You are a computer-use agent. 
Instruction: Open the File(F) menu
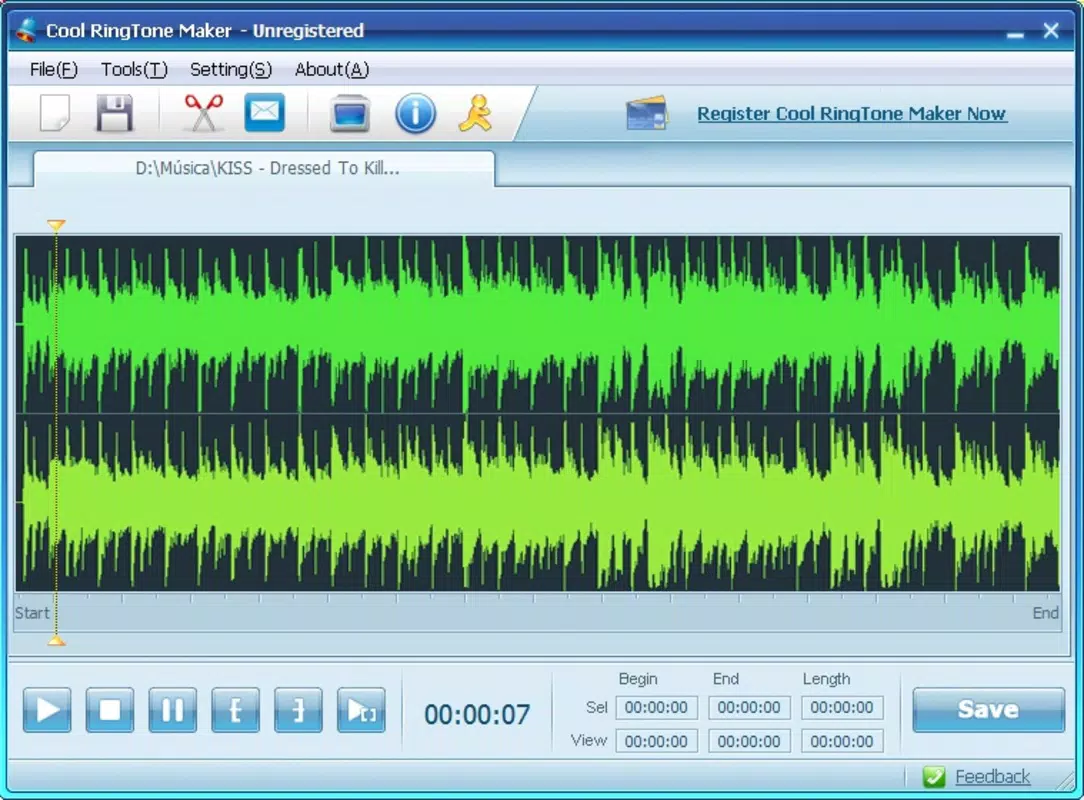(53, 69)
